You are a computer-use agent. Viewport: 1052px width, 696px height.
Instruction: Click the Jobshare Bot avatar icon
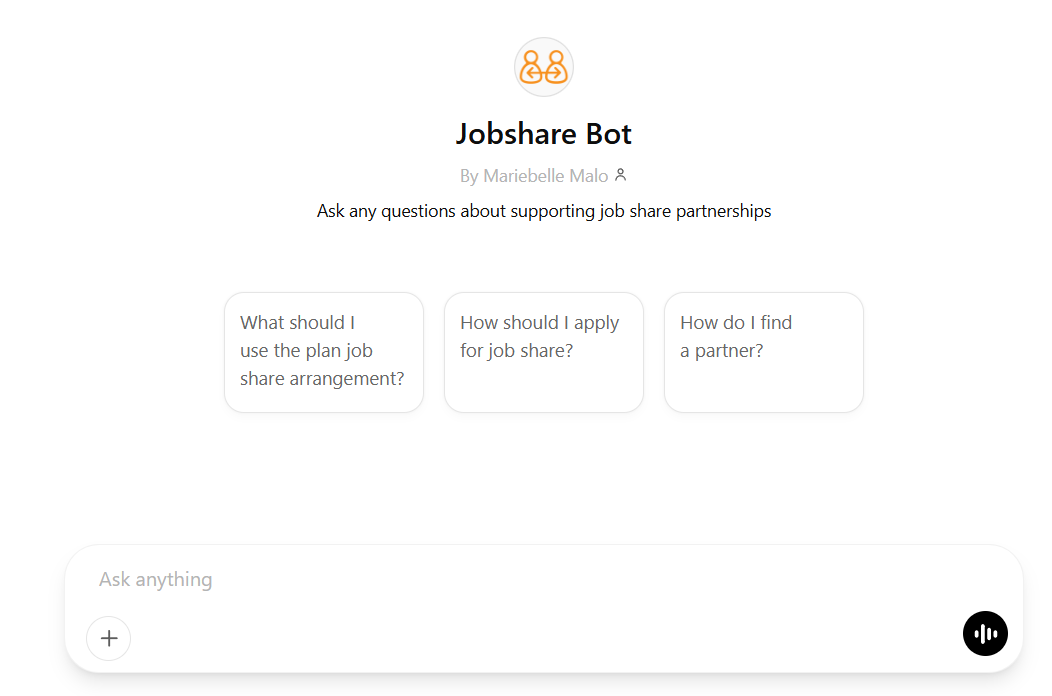[x=543, y=67]
